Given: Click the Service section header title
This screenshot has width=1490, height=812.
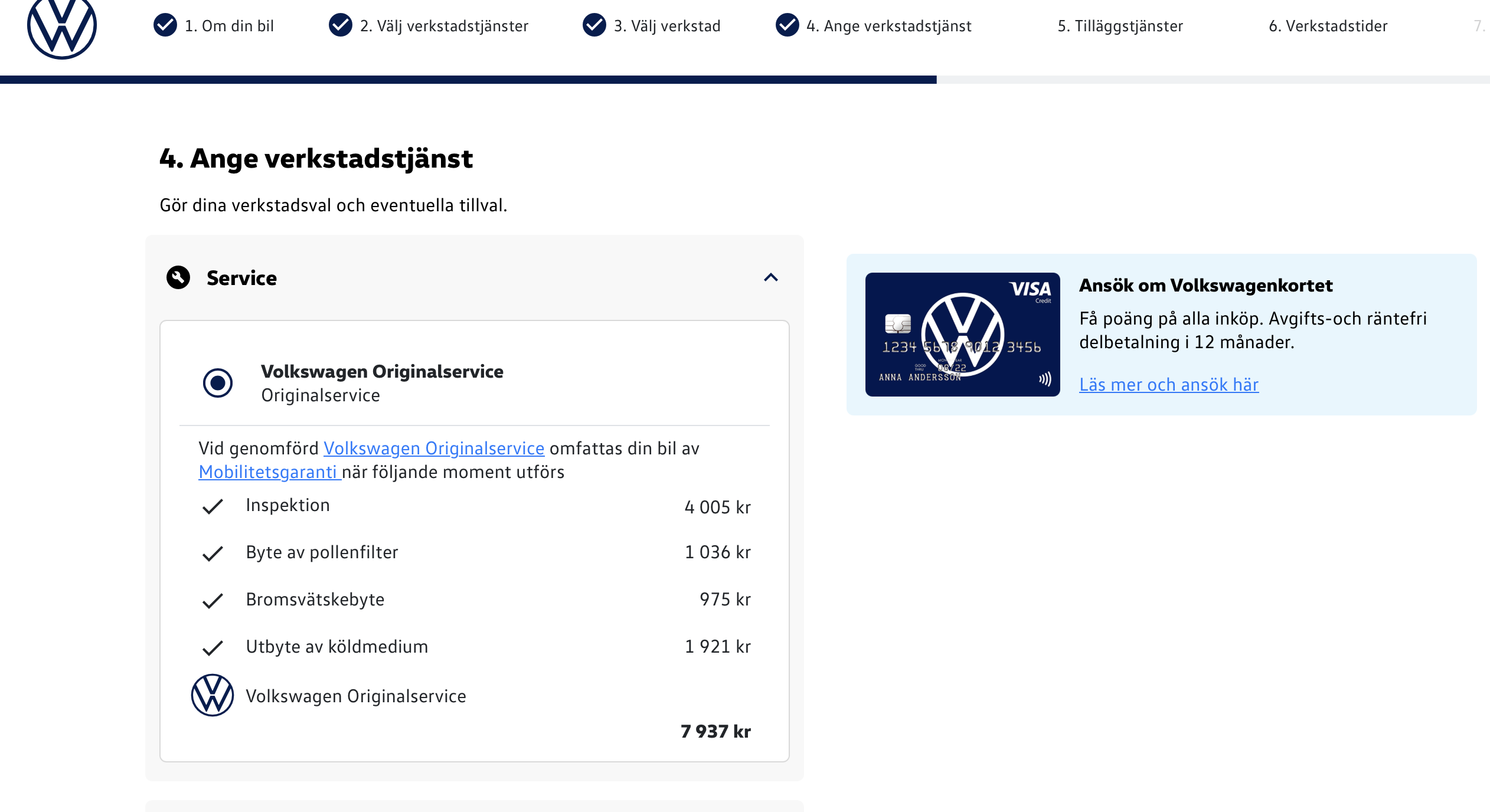Looking at the screenshot, I should 241,278.
